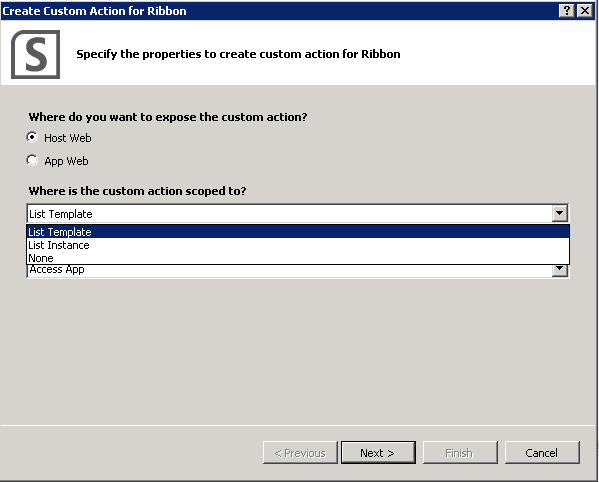Click the help question mark button
The image size is (599, 482).
coord(567,11)
